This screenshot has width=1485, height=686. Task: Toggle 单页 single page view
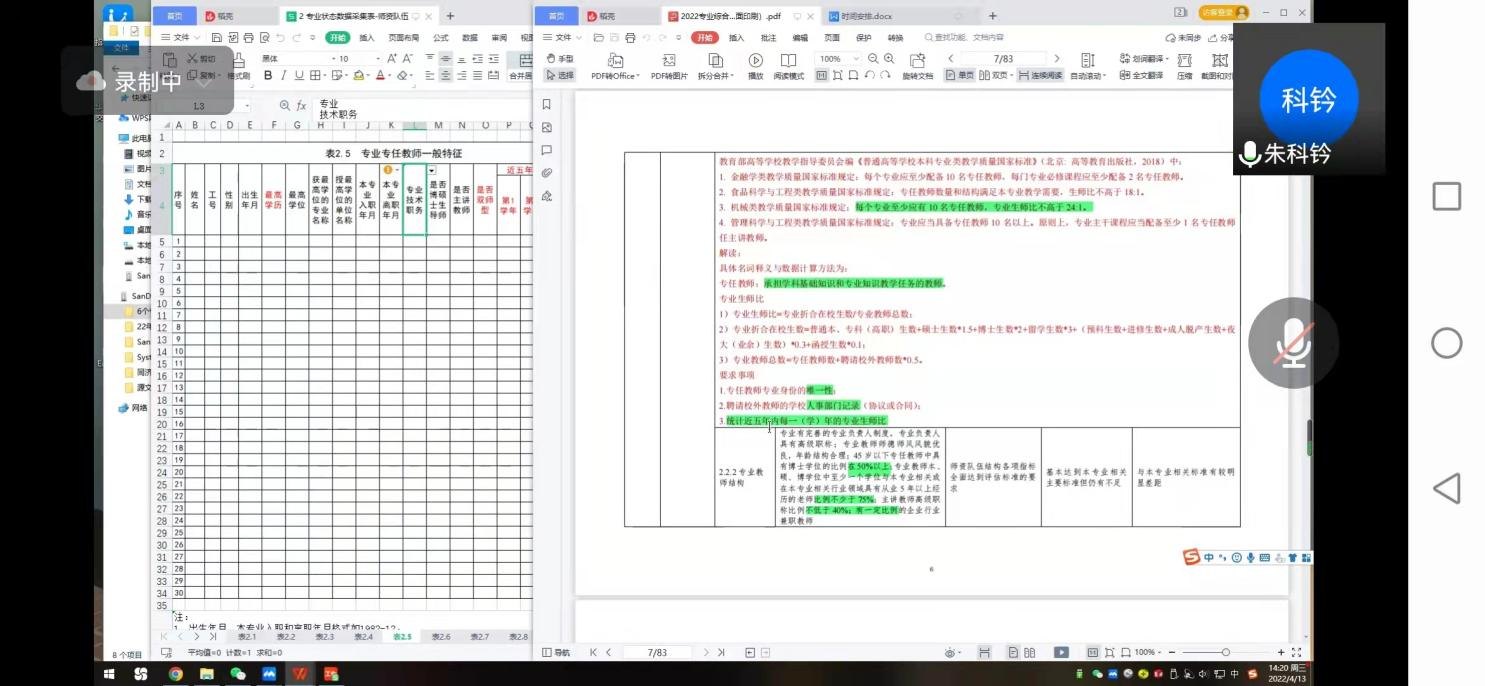click(x=959, y=75)
